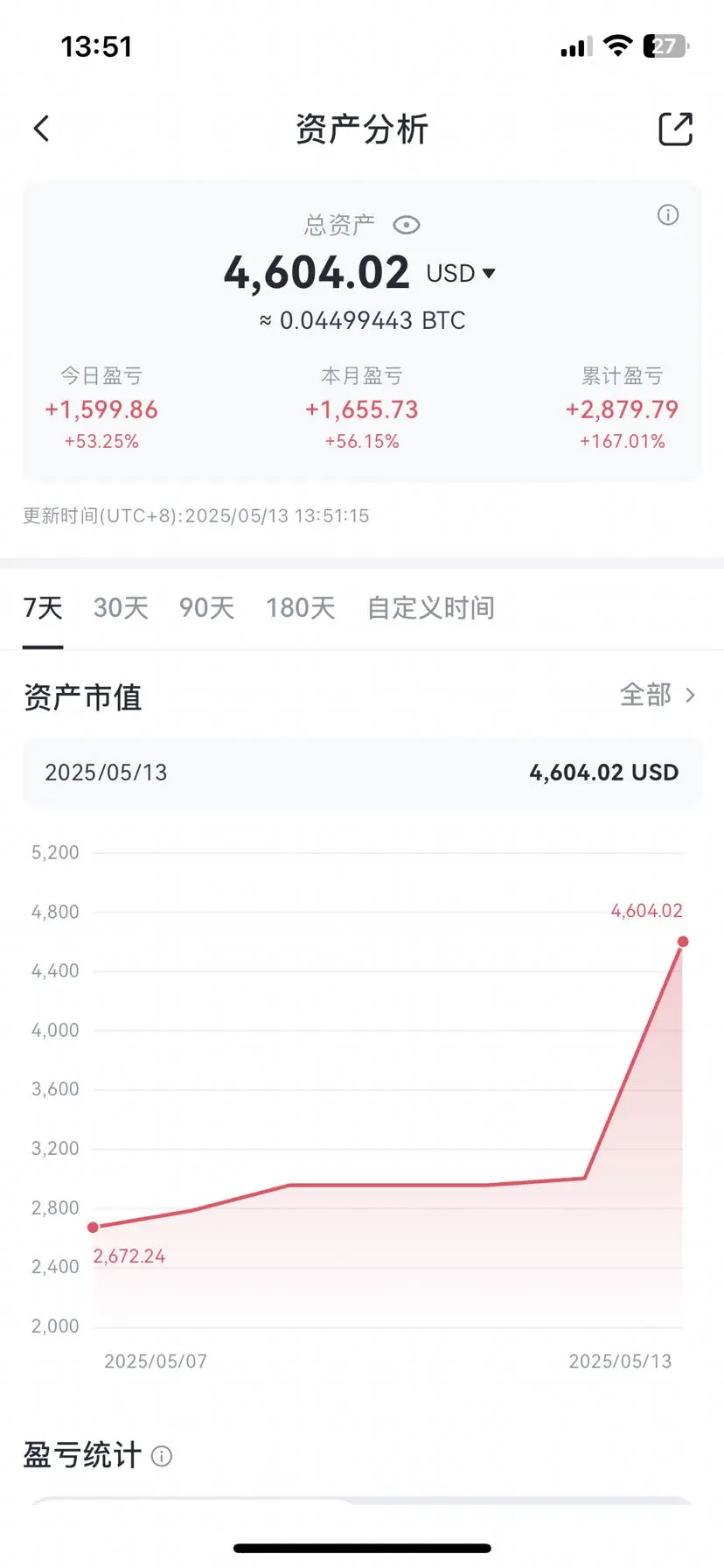Tap the 2,672.24 chart start dot
Image resolution: width=724 pixels, height=1568 pixels.
pos(93,1227)
